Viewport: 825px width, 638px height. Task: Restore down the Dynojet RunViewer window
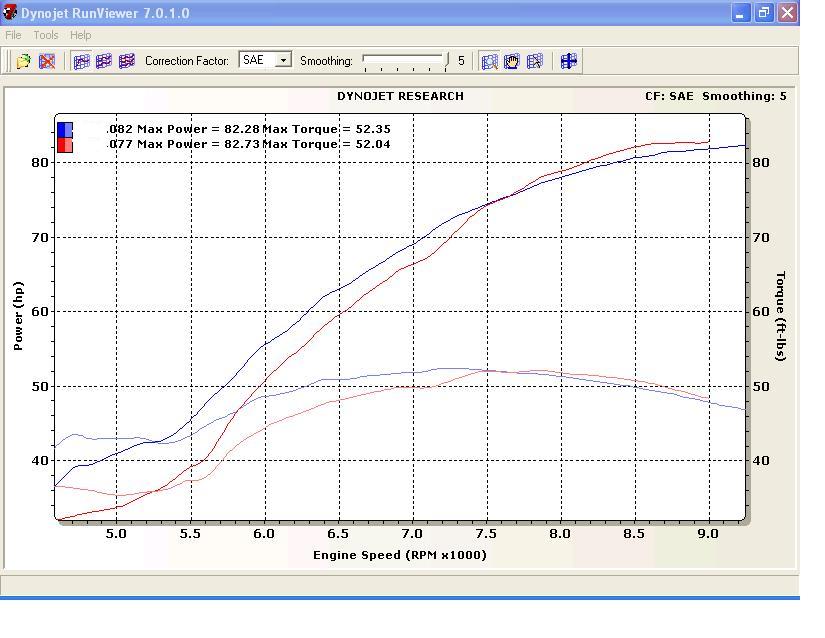pyautogui.click(x=763, y=13)
